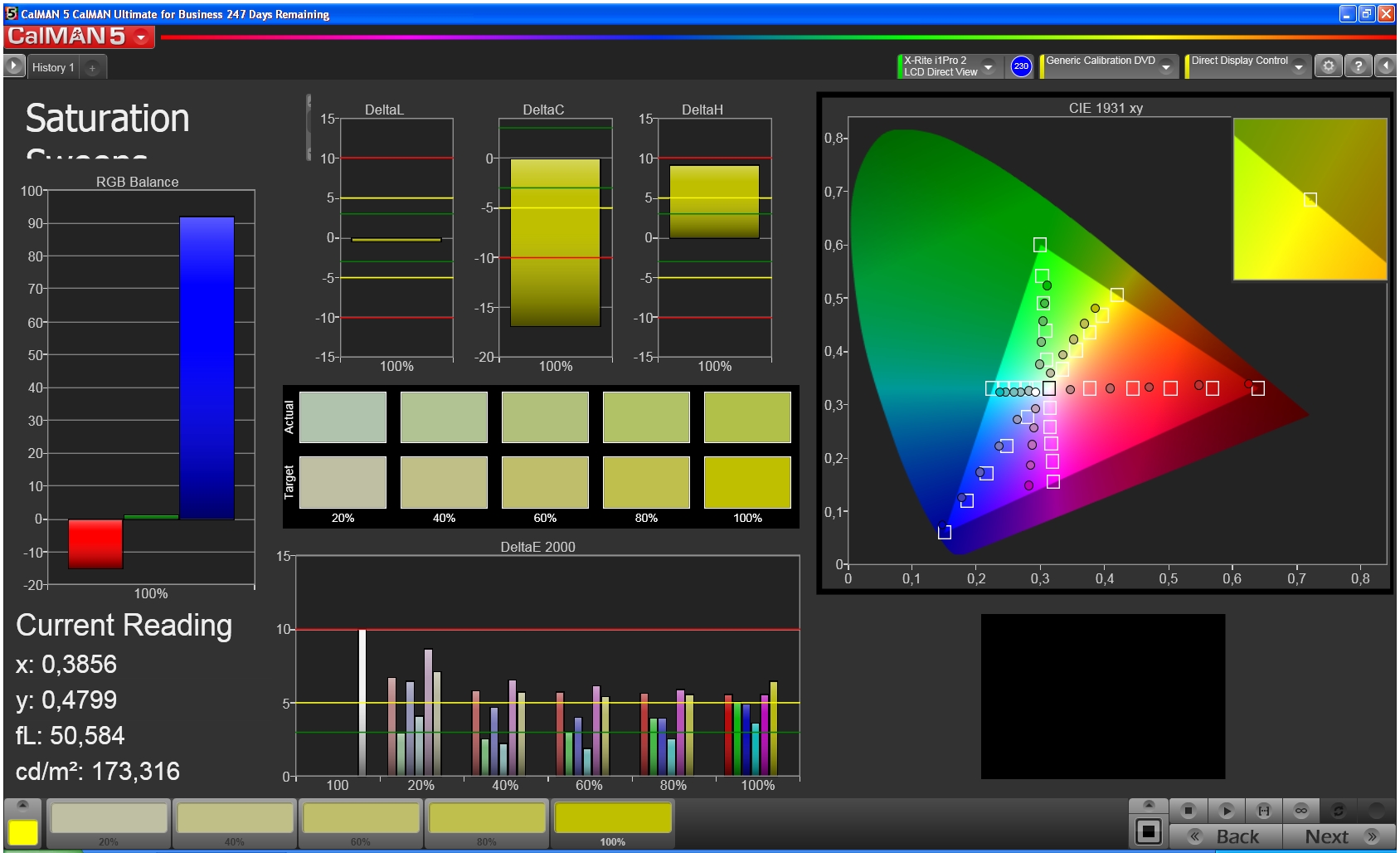Toggle continuous read infinity icon
This screenshot has width=1400, height=853.
(1301, 810)
